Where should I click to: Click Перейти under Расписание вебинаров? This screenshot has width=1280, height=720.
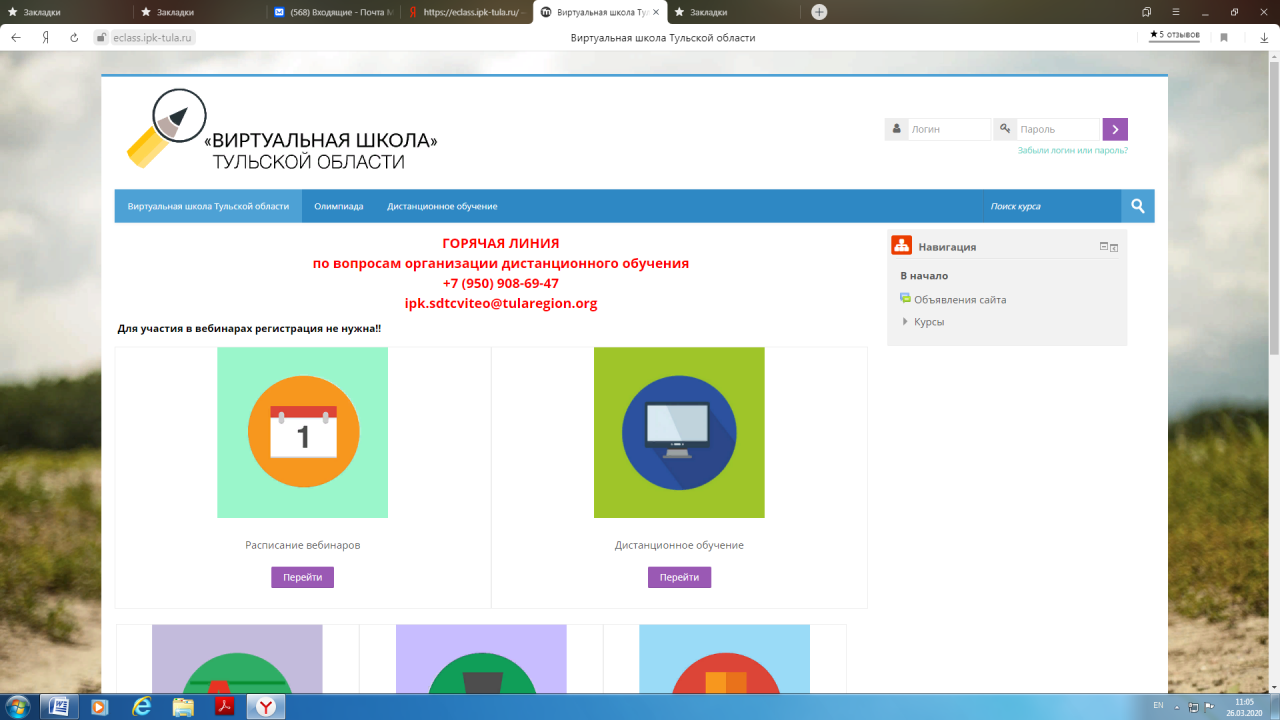pos(302,577)
